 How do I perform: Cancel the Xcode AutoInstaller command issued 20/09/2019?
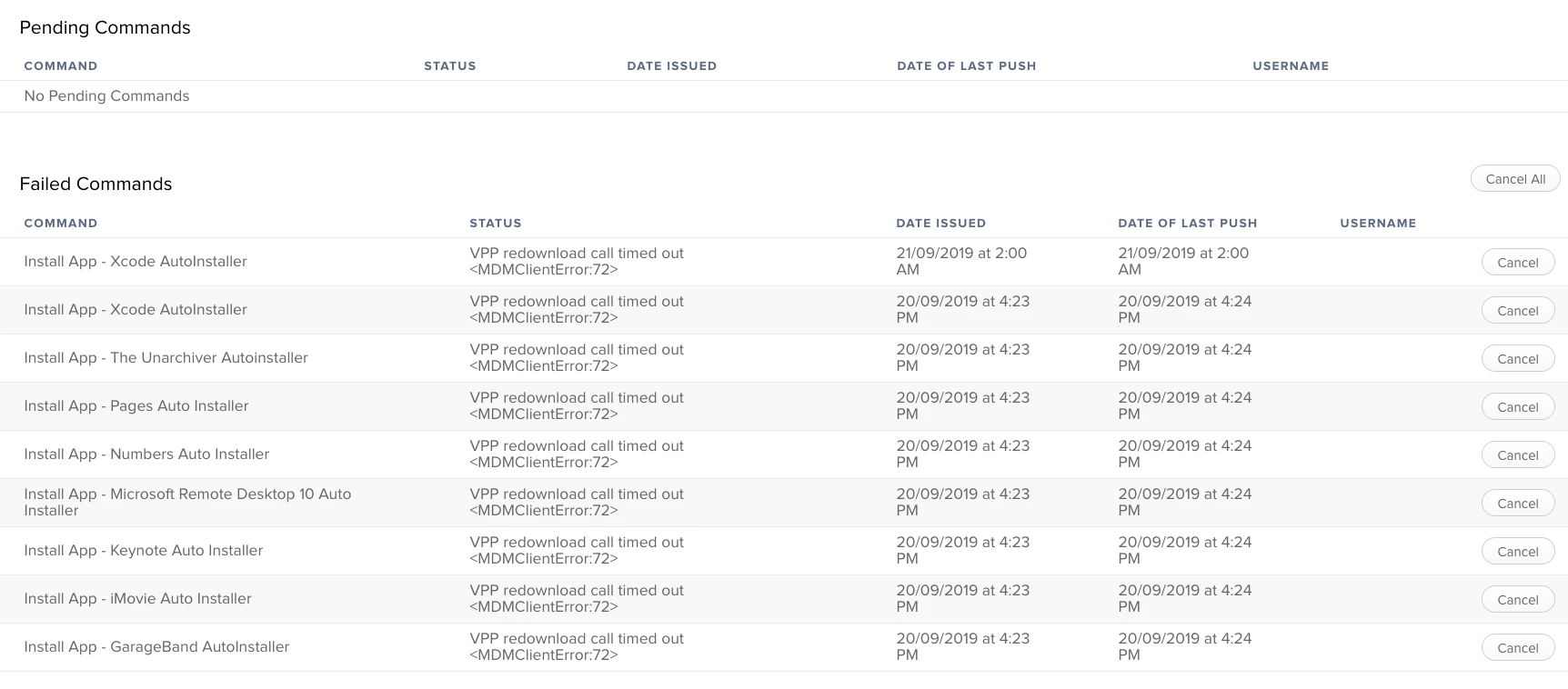(x=1518, y=311)
